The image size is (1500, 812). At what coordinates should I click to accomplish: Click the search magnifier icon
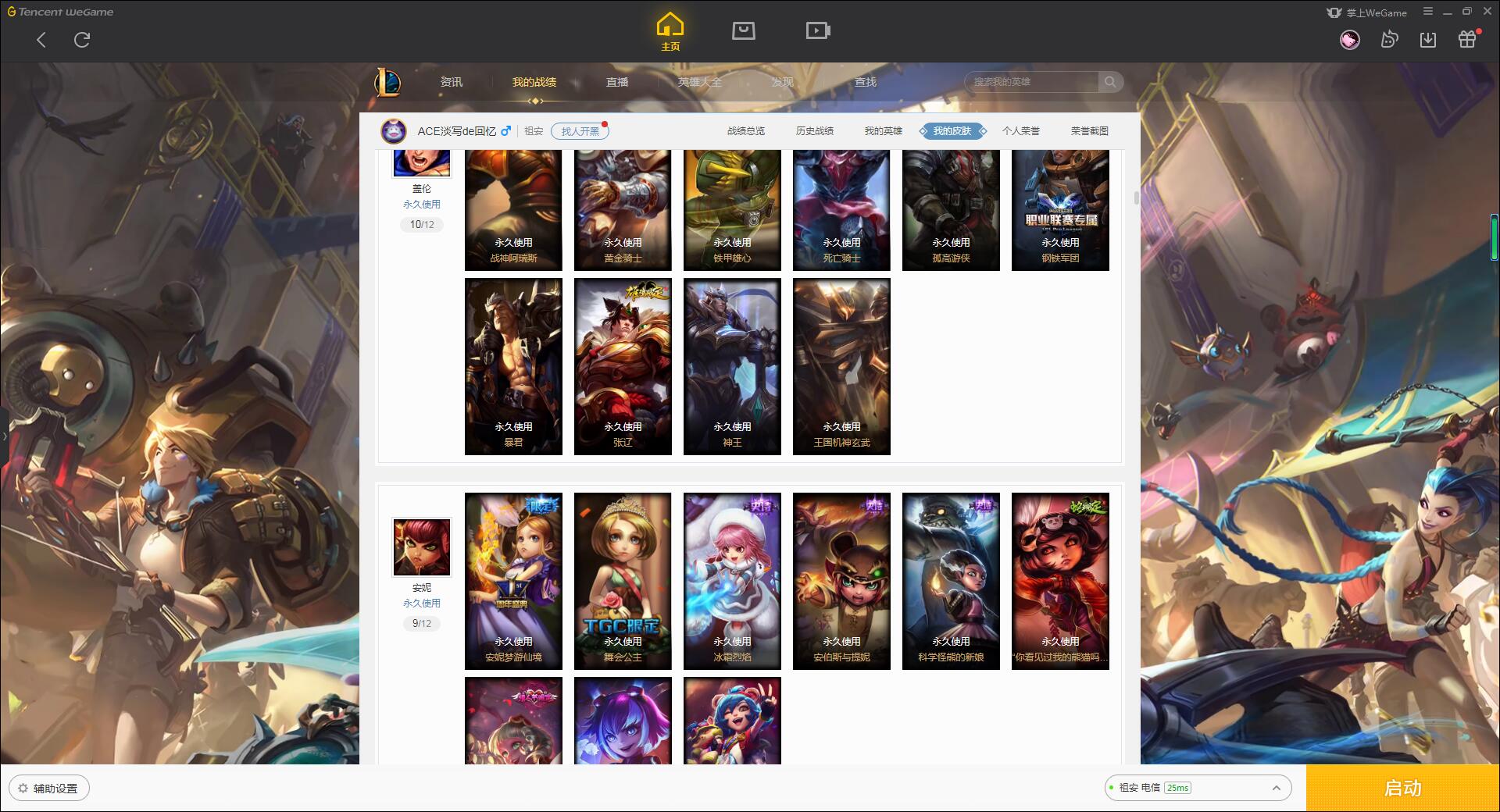(x=1109, y=82)
